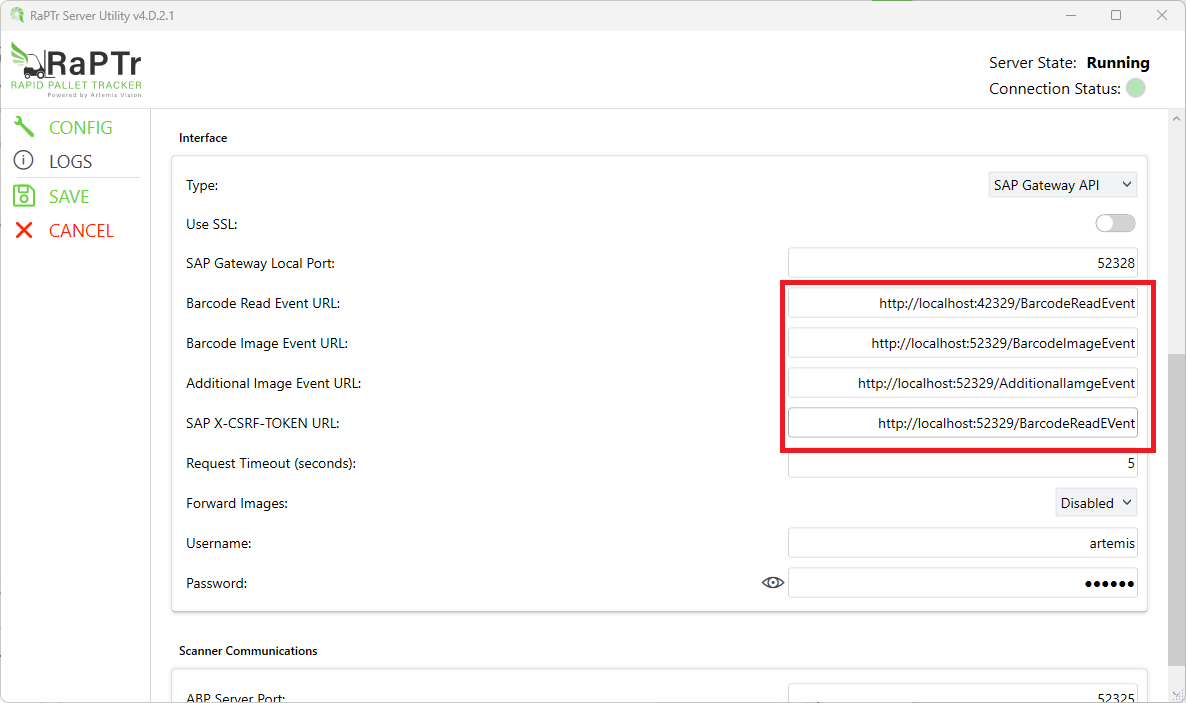Click the SAP Gateway Local Port field
The height and width of the screenshot is (703, 1186).
point(962,263)
